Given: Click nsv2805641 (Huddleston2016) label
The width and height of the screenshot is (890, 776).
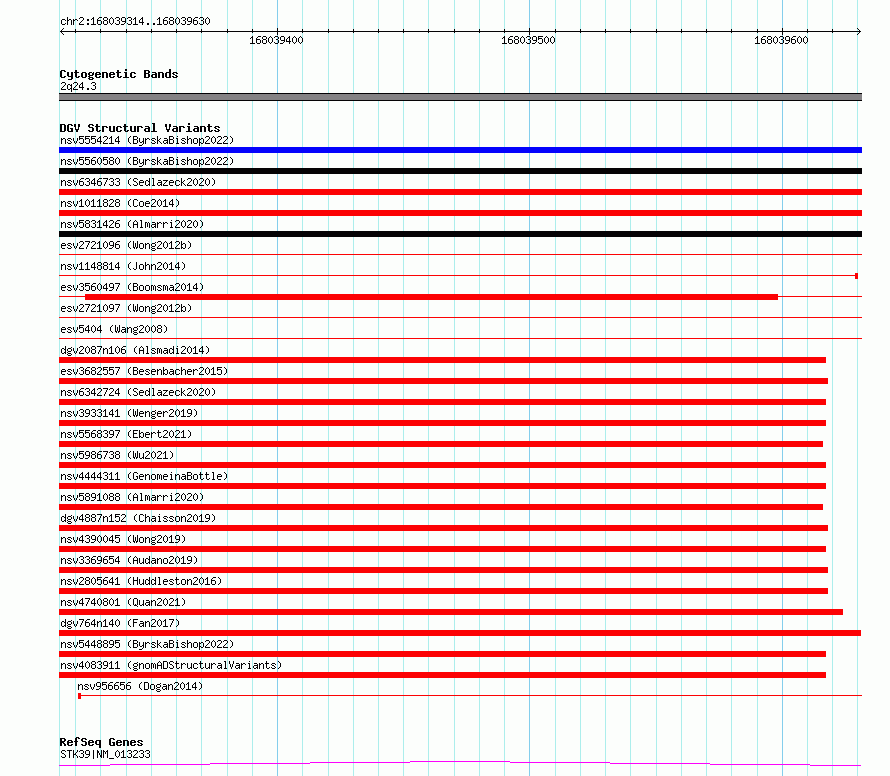Looking at the screenshot, I should [141, 581].
